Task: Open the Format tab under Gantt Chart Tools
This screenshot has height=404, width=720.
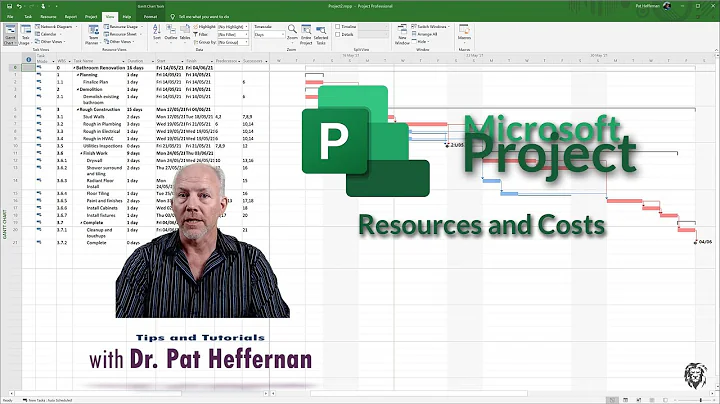Action: pyautogui.click(x=150, y=17)
